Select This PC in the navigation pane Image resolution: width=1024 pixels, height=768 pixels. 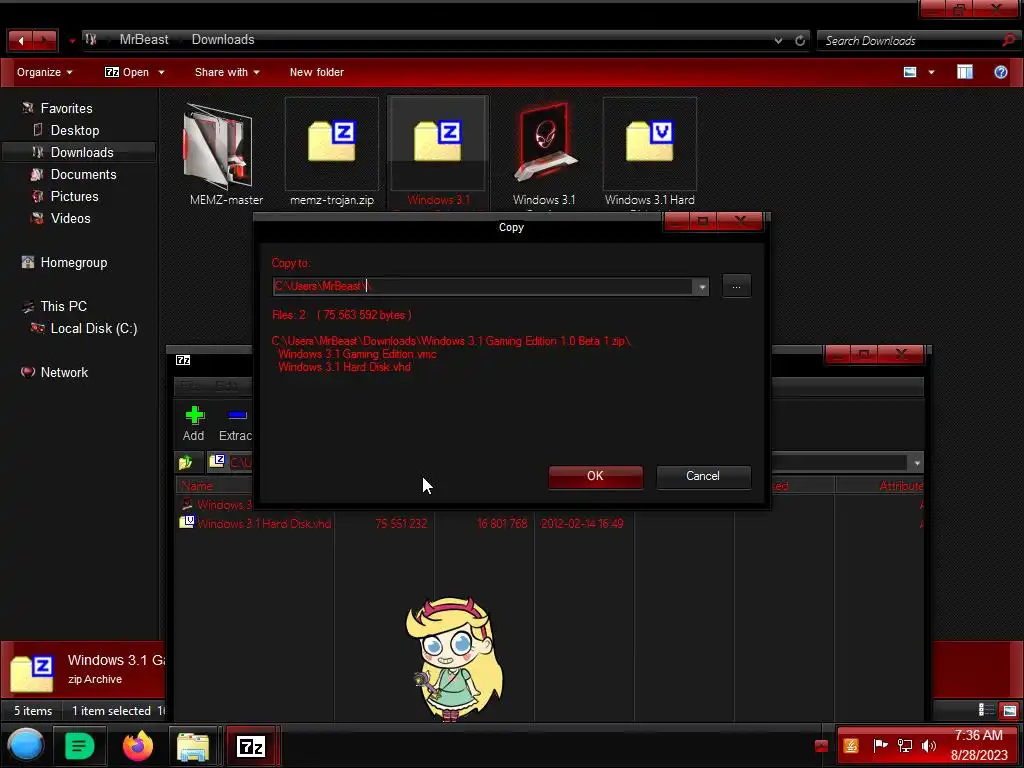pyautogui.click(x=63, y=306)
